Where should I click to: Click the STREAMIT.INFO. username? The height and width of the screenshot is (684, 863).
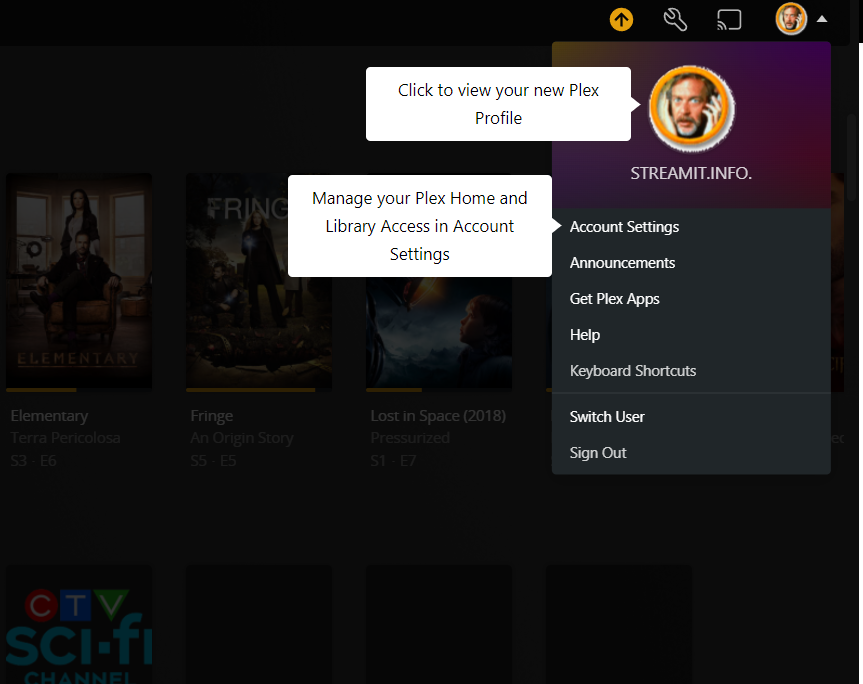[x=691, y=173]
